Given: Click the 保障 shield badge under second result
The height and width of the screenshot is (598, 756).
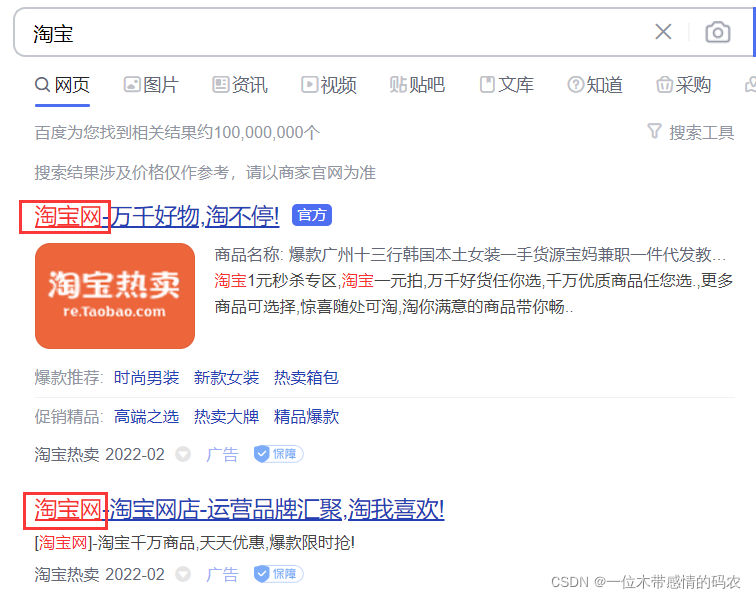Looking at the screenshot, I should pyautogui.click(x=277, y=574).
